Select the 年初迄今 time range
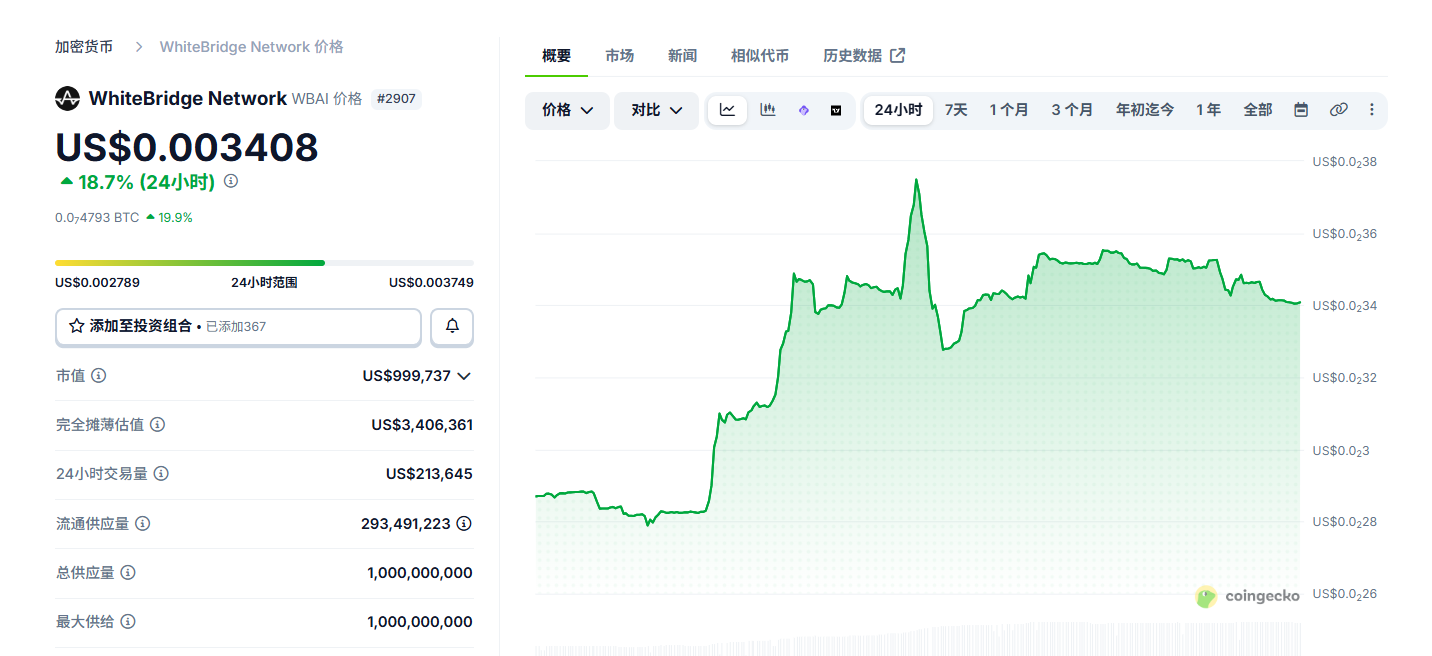 pos(1145,110)
